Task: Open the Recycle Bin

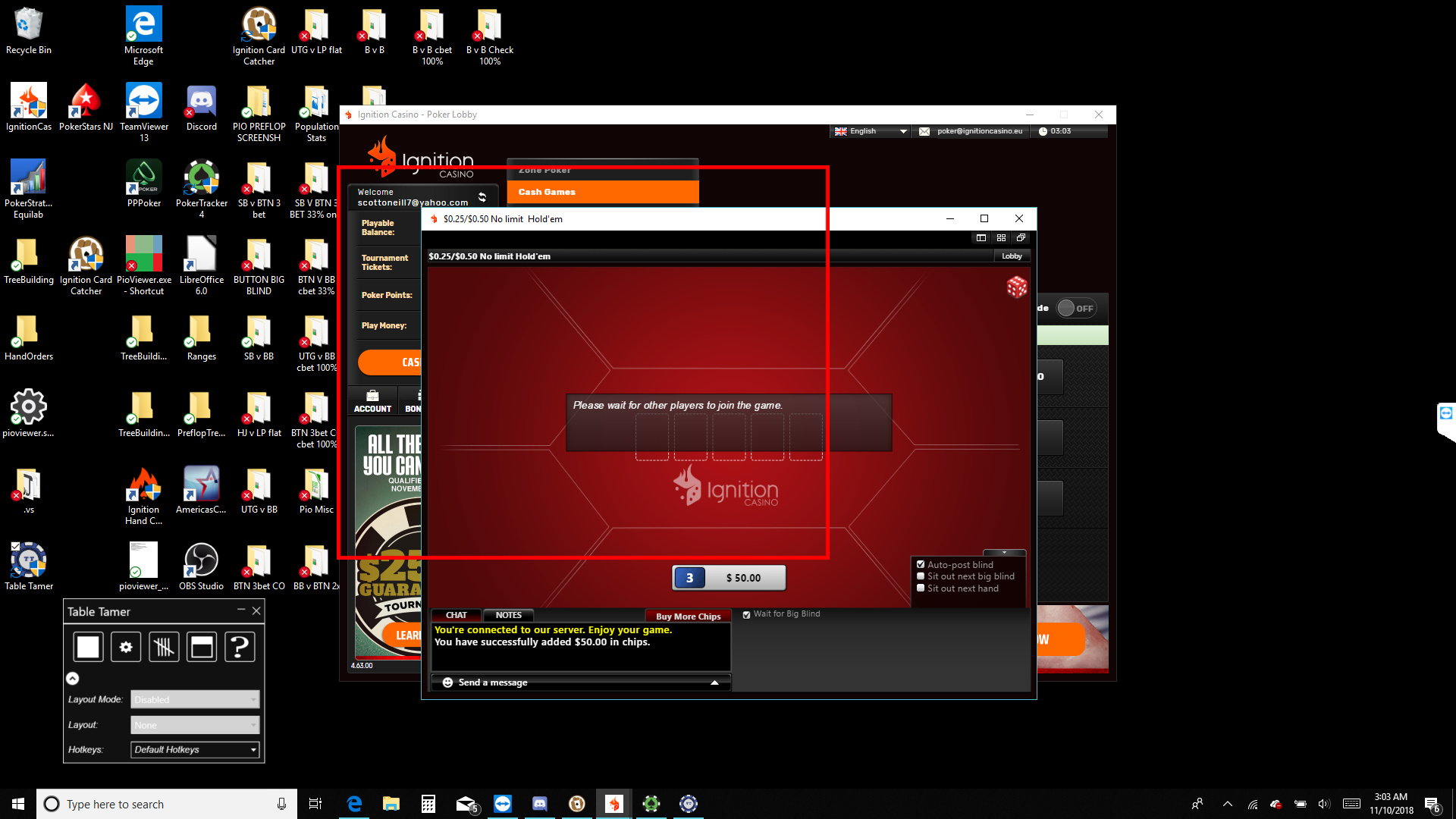Action: point(29,31)
